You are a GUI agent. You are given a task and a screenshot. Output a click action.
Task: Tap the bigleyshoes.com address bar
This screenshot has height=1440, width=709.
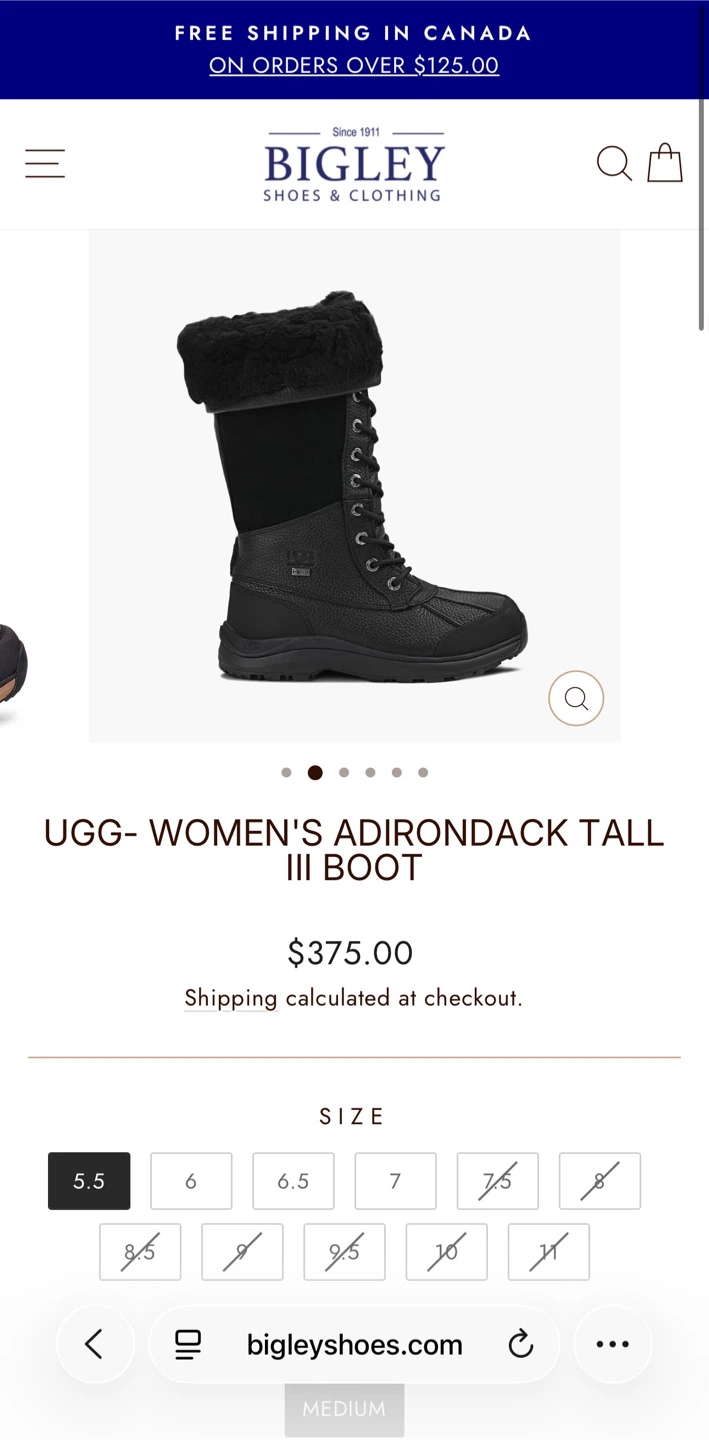pyautogui.click(x=354, y=1344)
